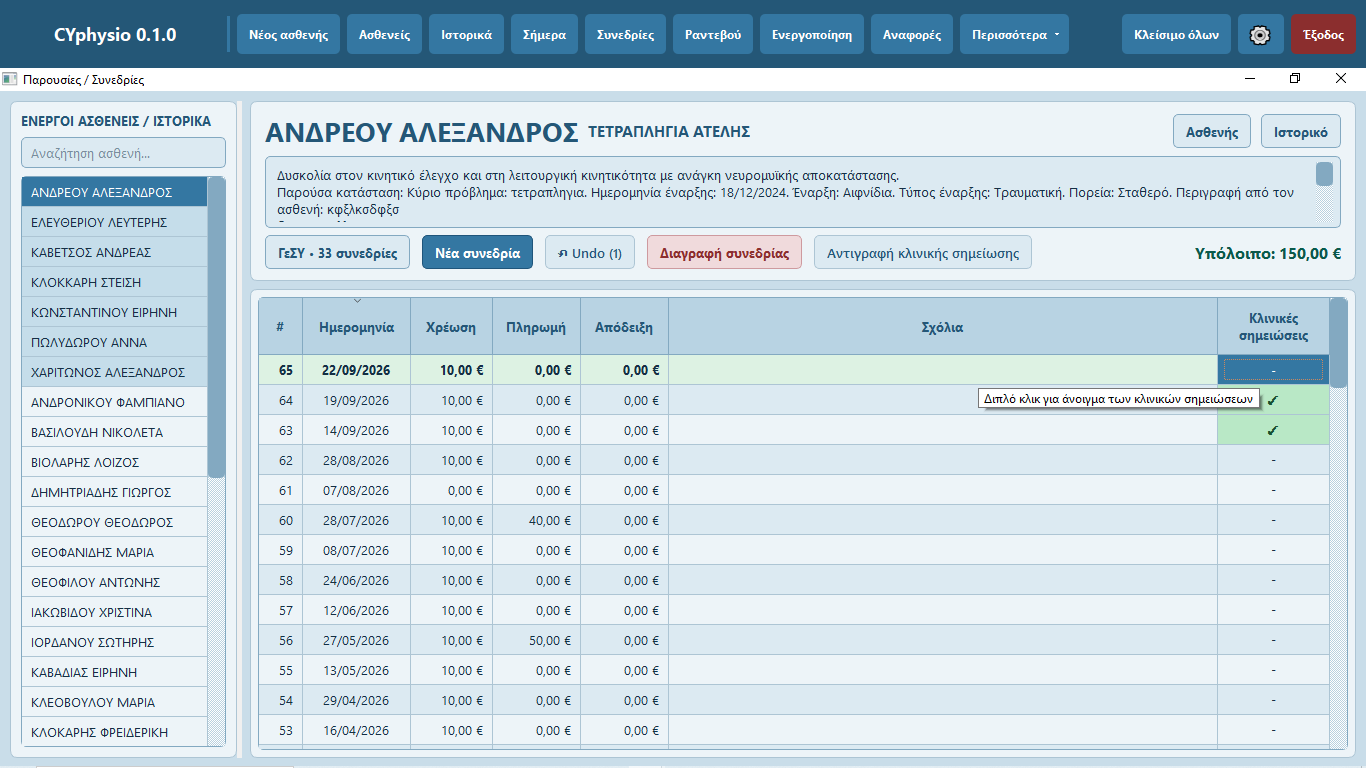Open settings via the gear icon
The image size is (1366, 768).
coord(1260,34)
